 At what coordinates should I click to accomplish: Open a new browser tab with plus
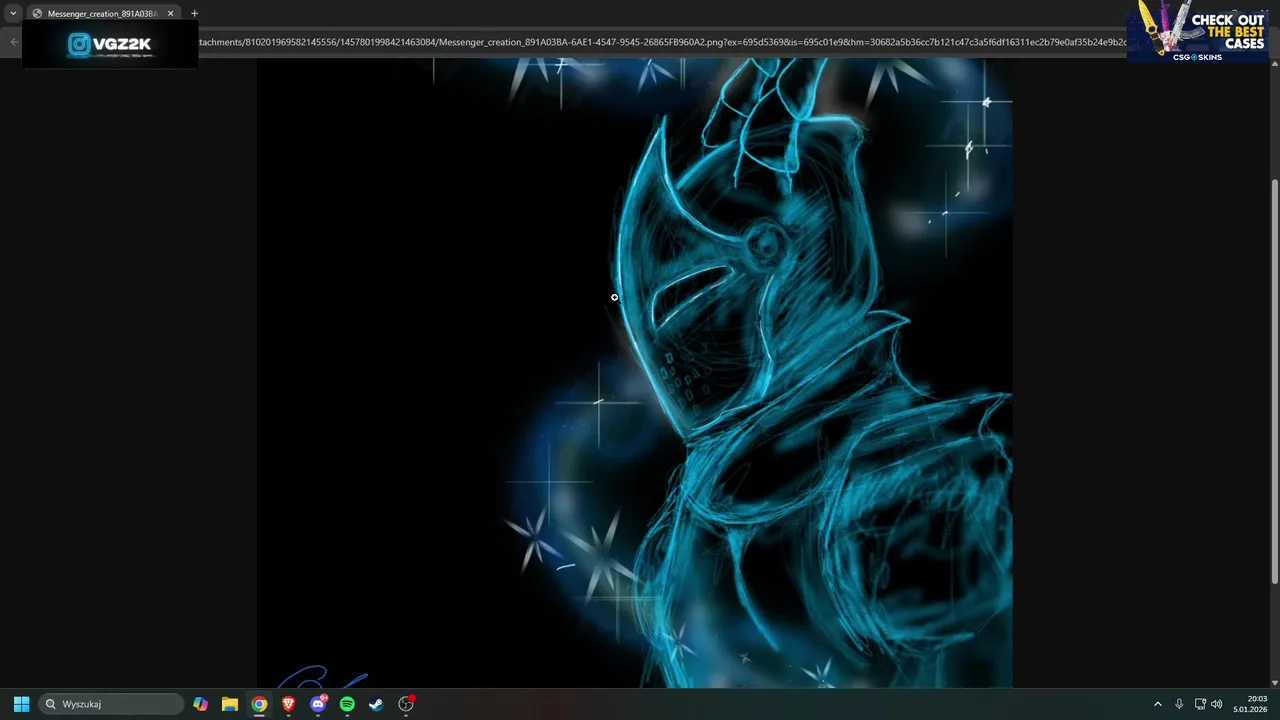point(194,13)
